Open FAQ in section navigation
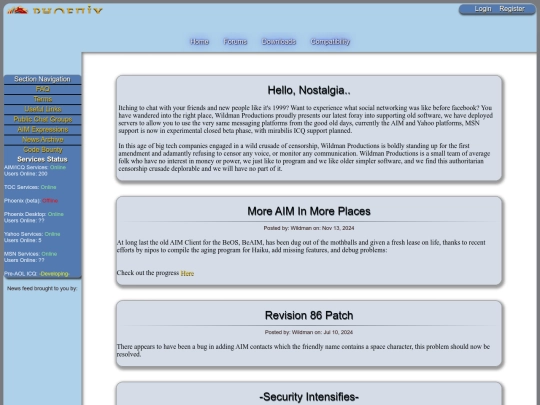Viewport: 540px width, 405px height. pyautogui.click(x=43, y=89)
